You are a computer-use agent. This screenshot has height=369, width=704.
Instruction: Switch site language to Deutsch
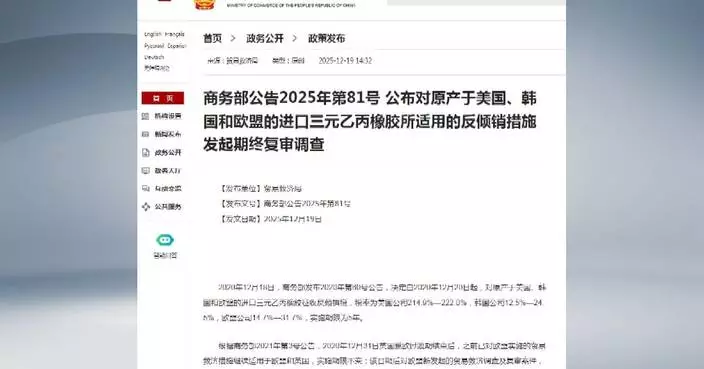[154, 57]
